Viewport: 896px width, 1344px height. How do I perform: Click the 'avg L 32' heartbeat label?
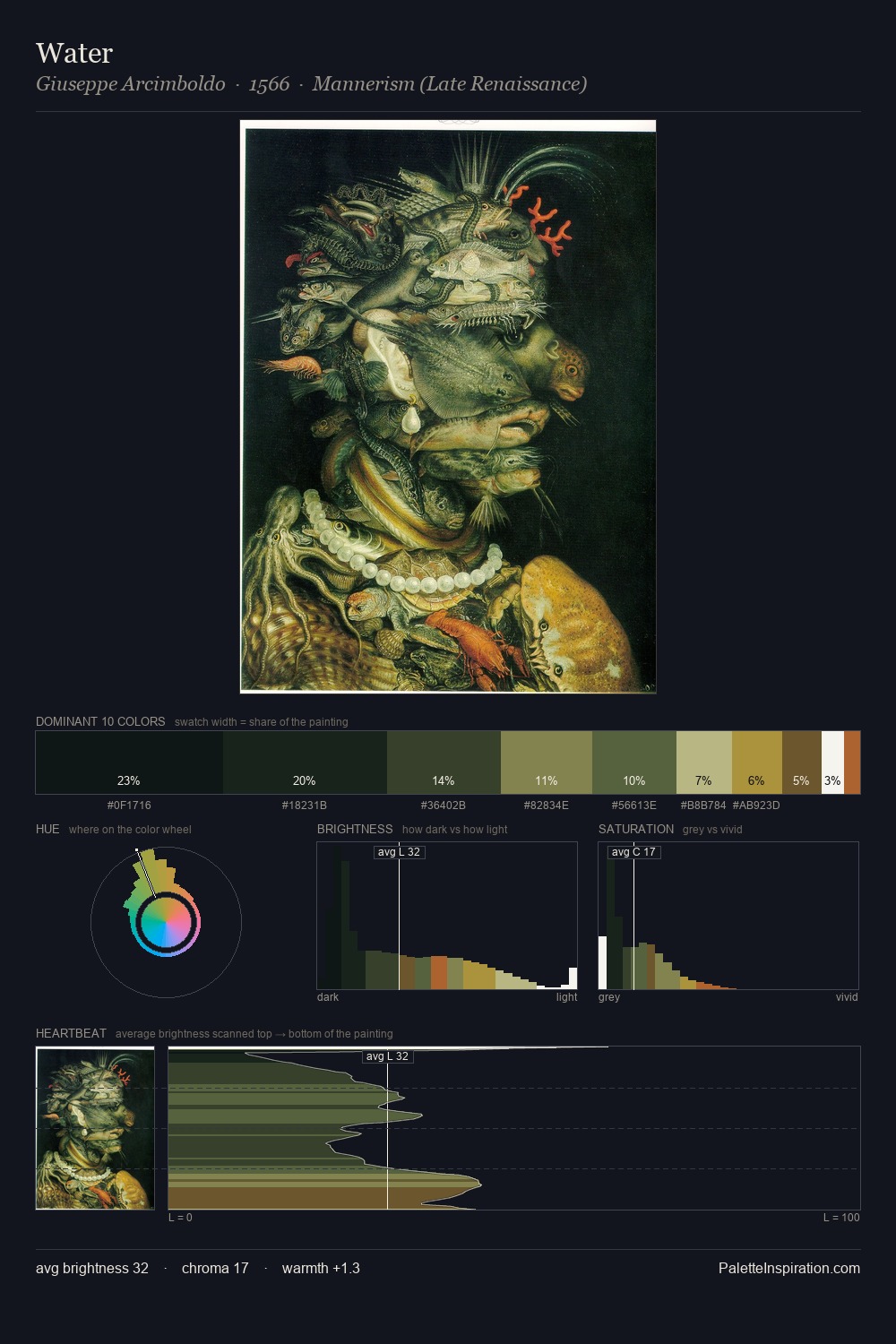(387, 1056)
